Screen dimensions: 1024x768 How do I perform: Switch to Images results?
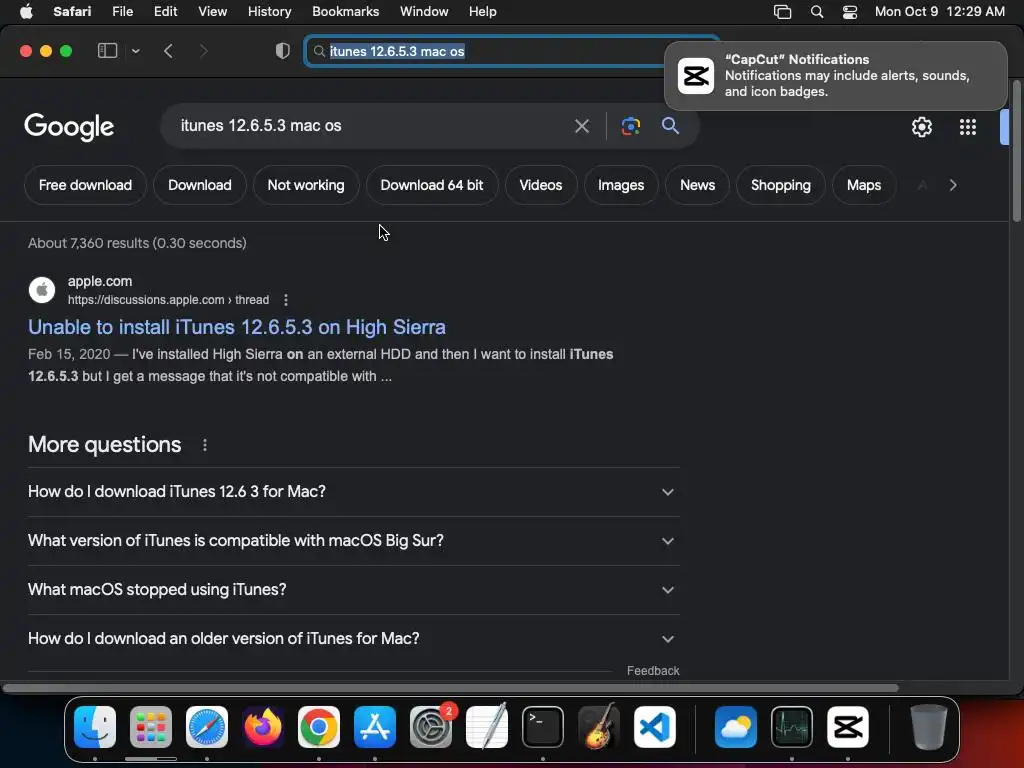(x=621, y=185)
